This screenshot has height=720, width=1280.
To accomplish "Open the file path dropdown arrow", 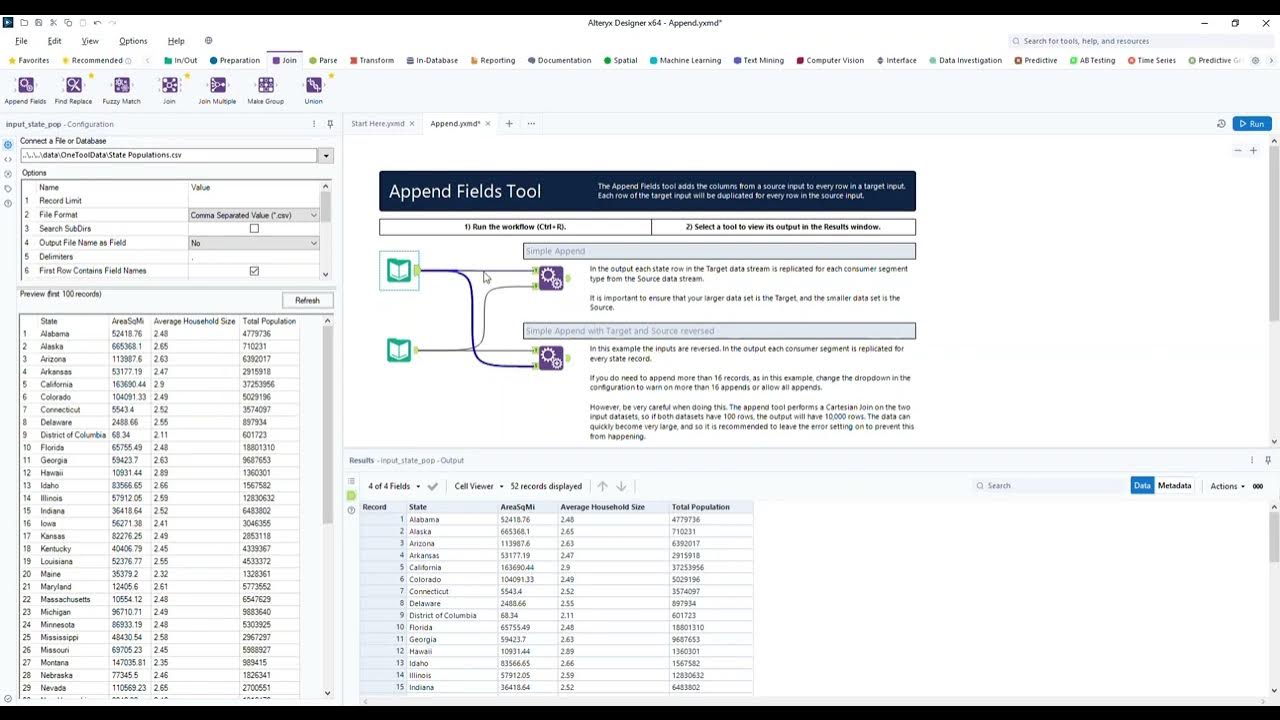I will (x=325, y=156).
